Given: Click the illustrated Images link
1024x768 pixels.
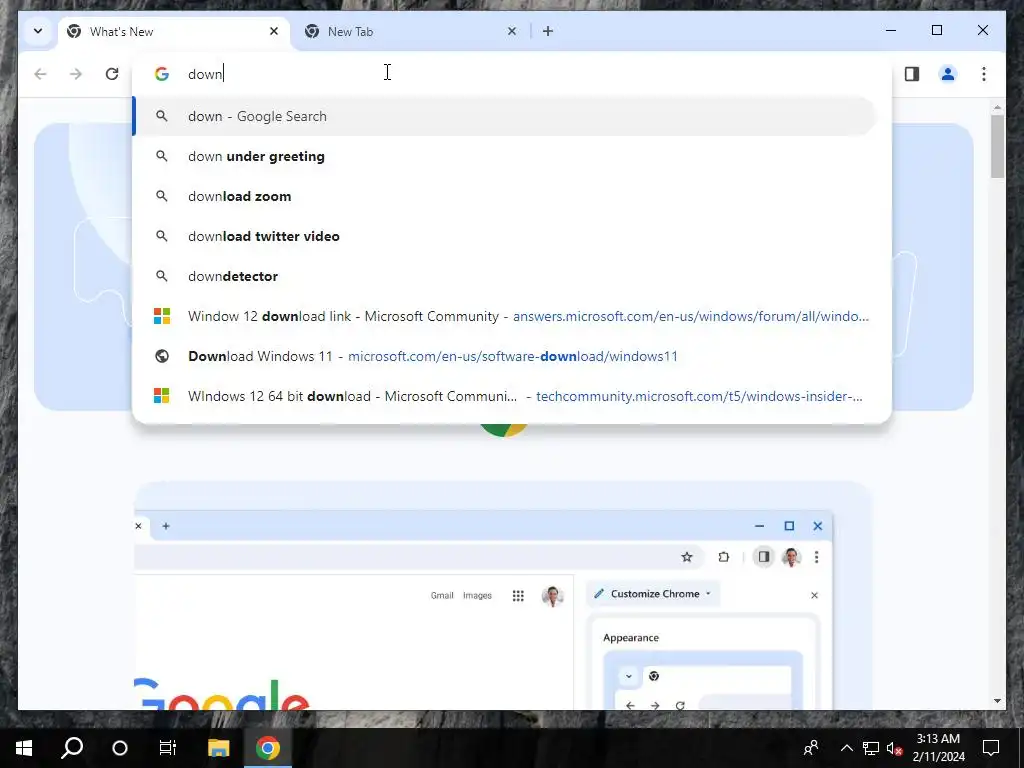Looking at the screenshot, I should [x=477, y=596].
